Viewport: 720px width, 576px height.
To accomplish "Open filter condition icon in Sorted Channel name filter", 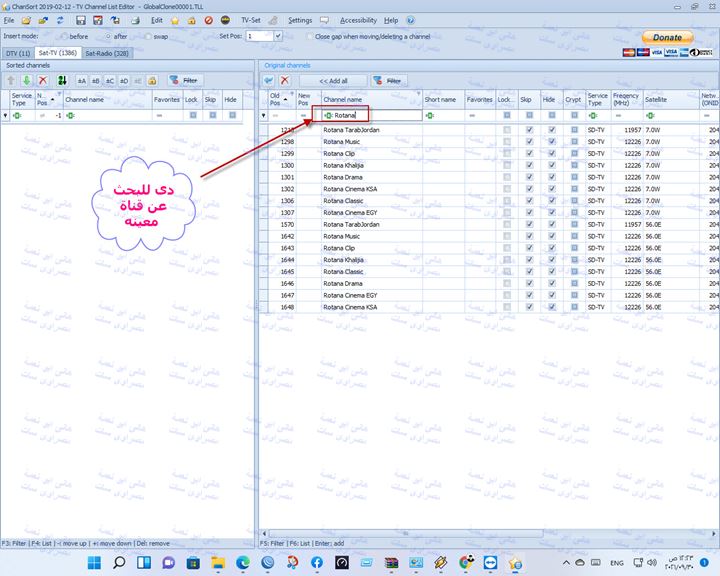I will pos(70,116).
